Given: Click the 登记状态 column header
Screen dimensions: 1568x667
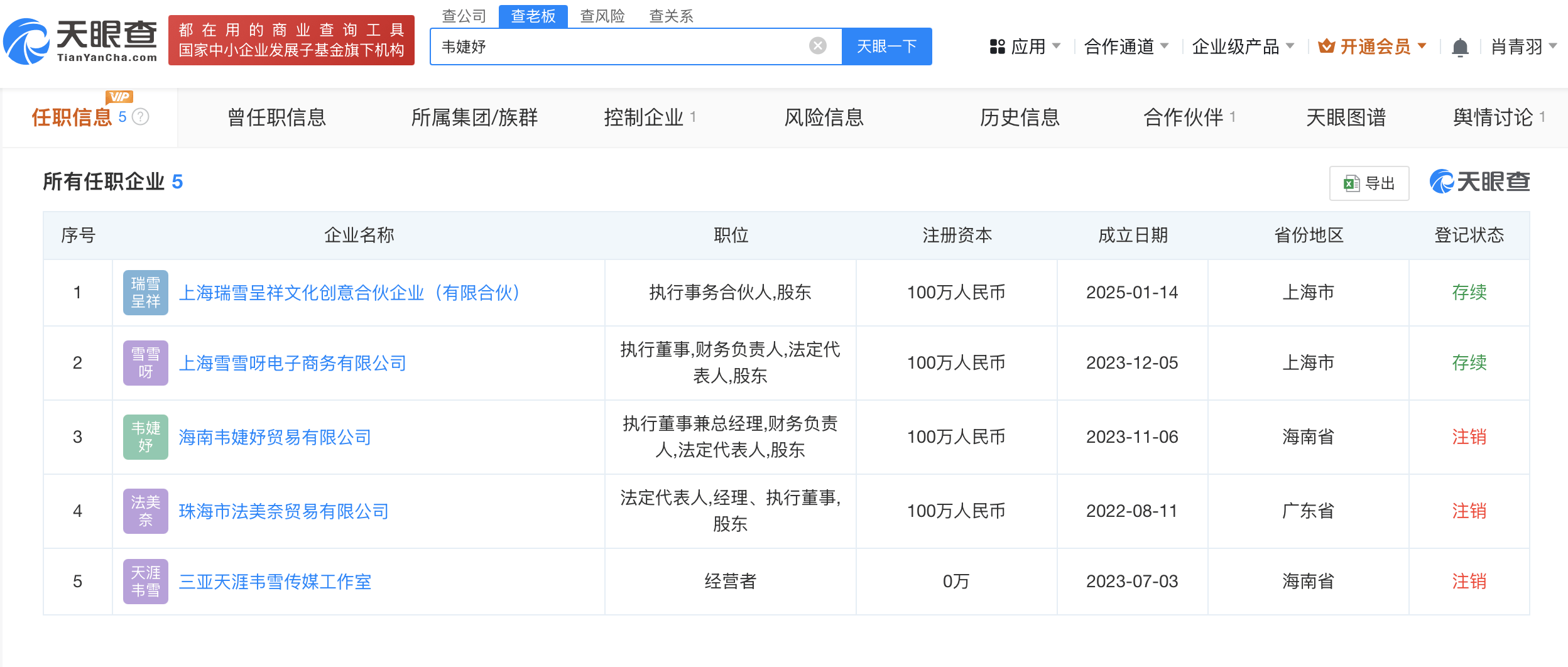Looking at the screenshot, I should [1469, 236].
